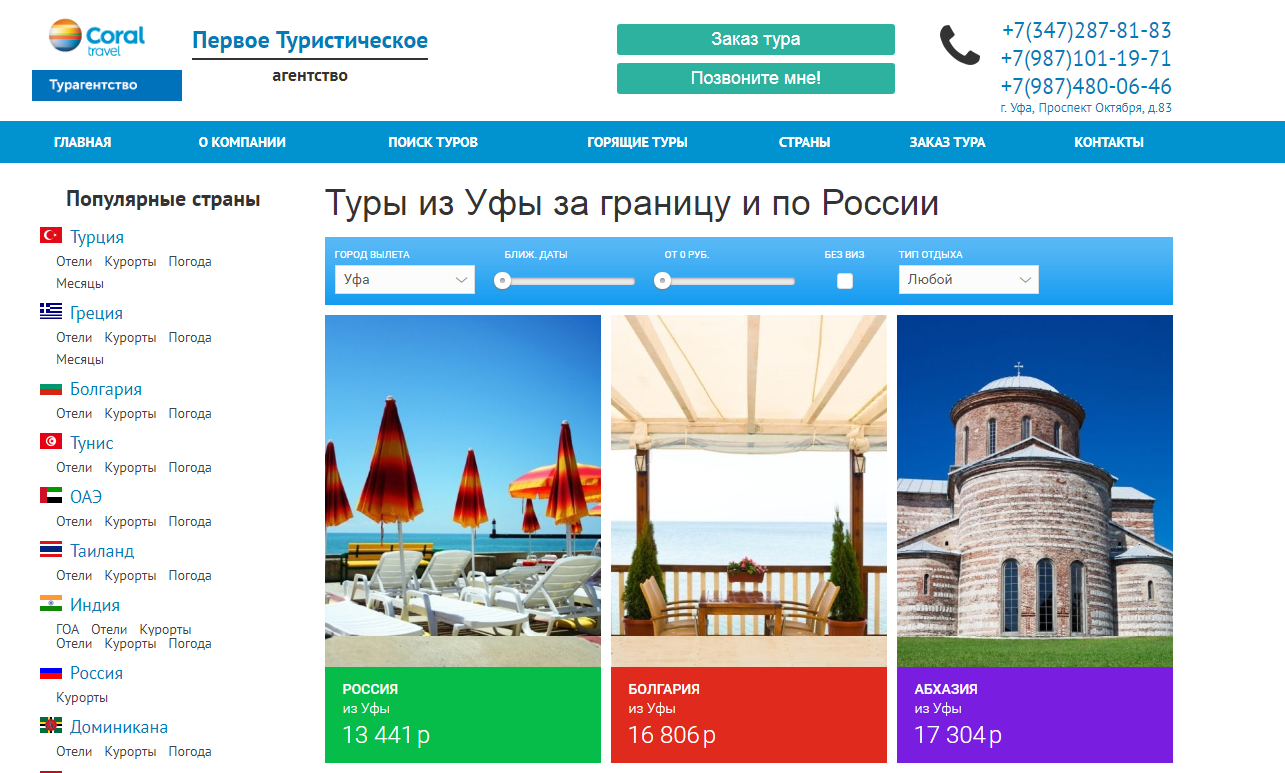1285x773 pixels.
Task: Click the phone handset icon
Action: [x=960, y=45]
